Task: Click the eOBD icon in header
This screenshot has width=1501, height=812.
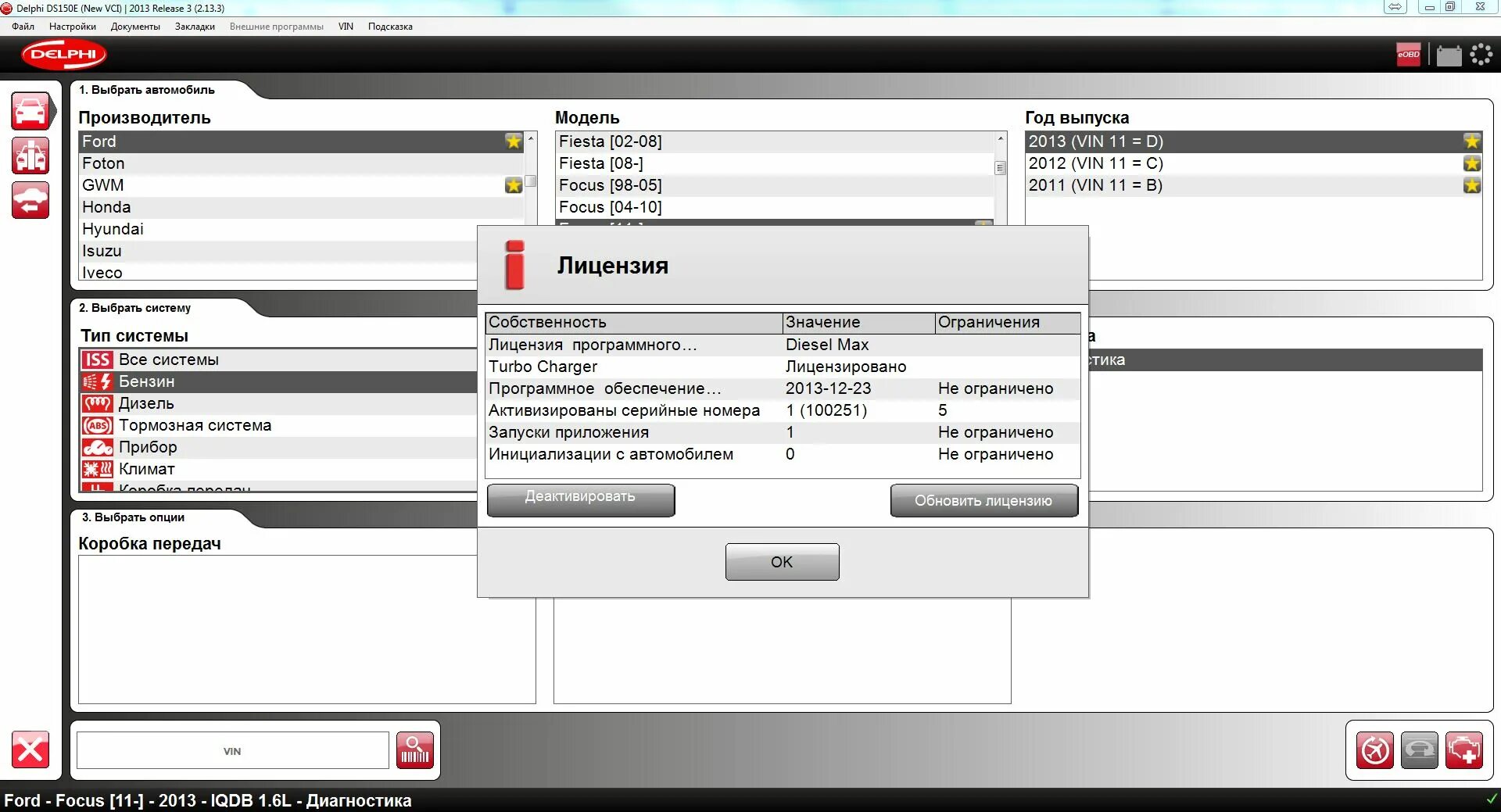Action: coord(1408,55)
